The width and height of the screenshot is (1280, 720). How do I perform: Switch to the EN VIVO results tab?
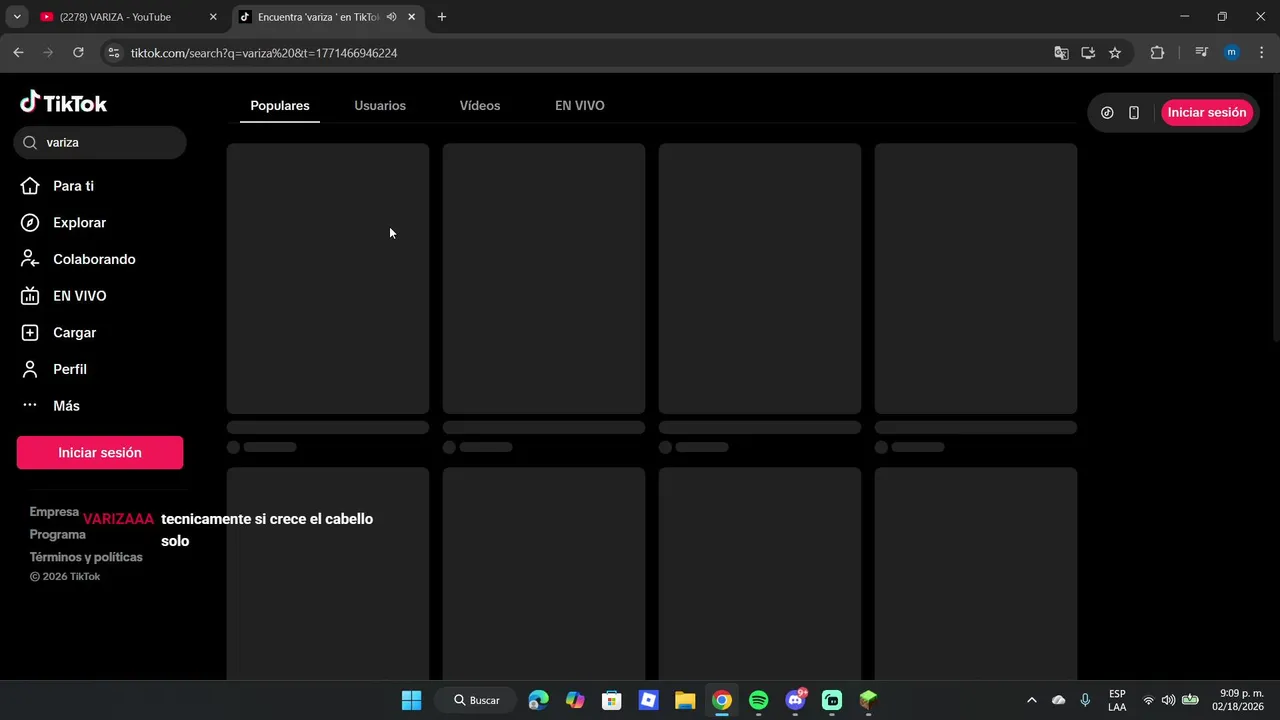tap(580, 106)
